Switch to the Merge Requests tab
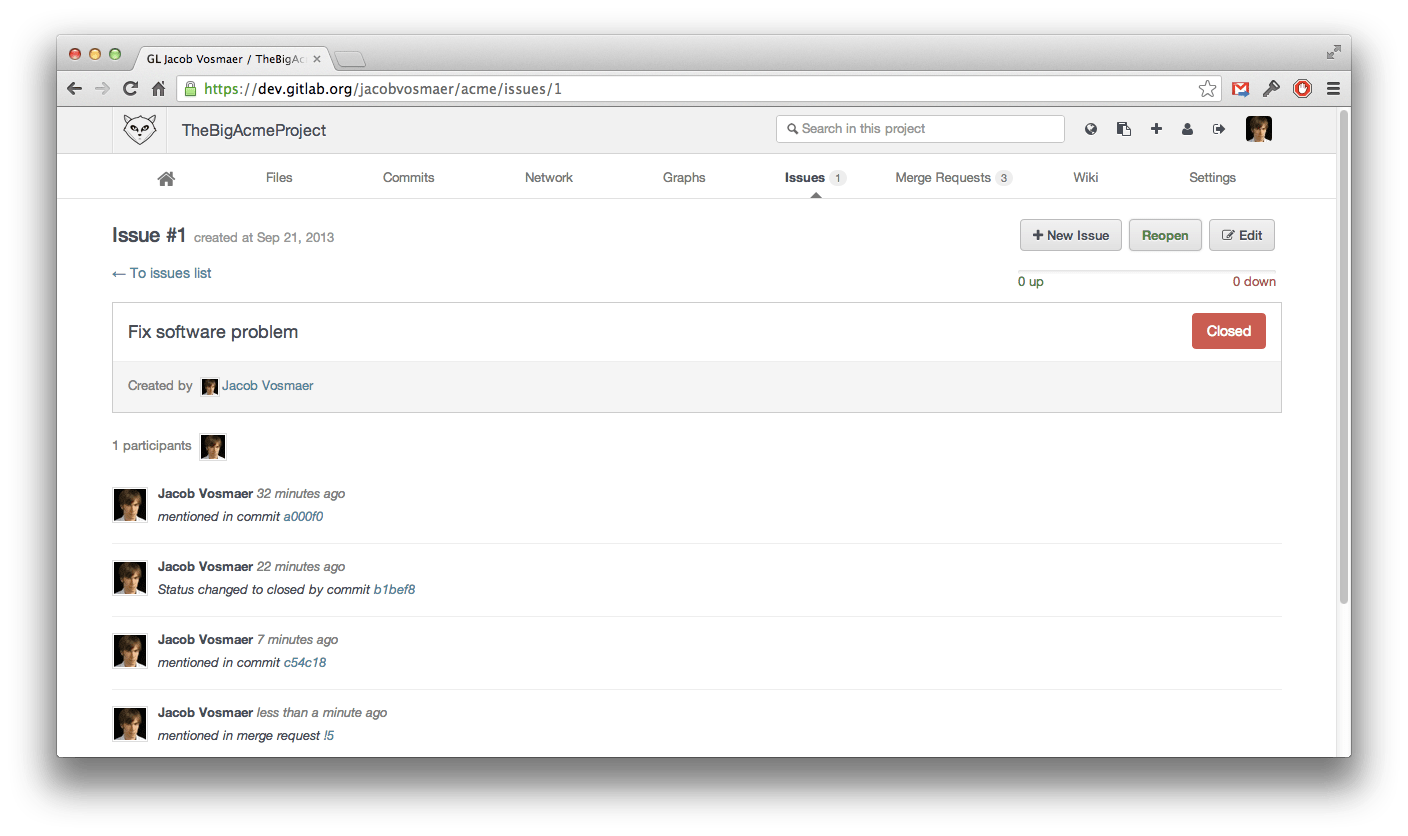 click(943, 177)
